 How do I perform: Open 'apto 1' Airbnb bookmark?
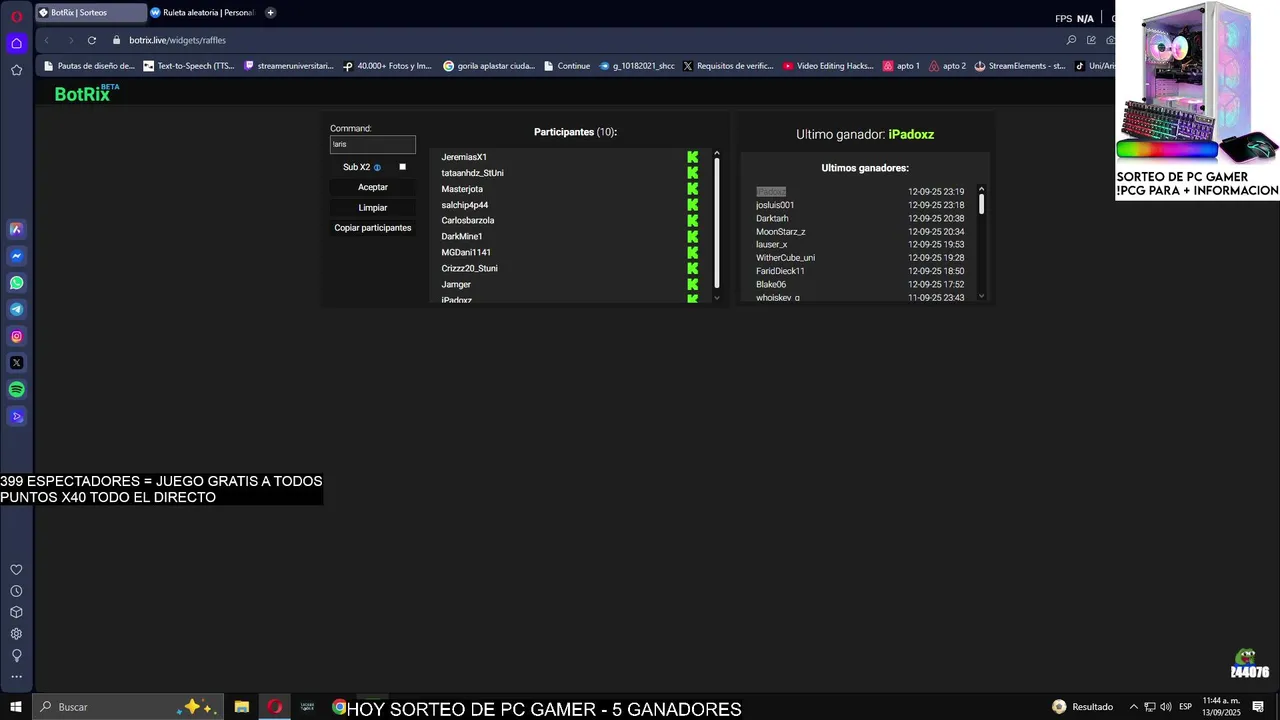click(901, 66)
